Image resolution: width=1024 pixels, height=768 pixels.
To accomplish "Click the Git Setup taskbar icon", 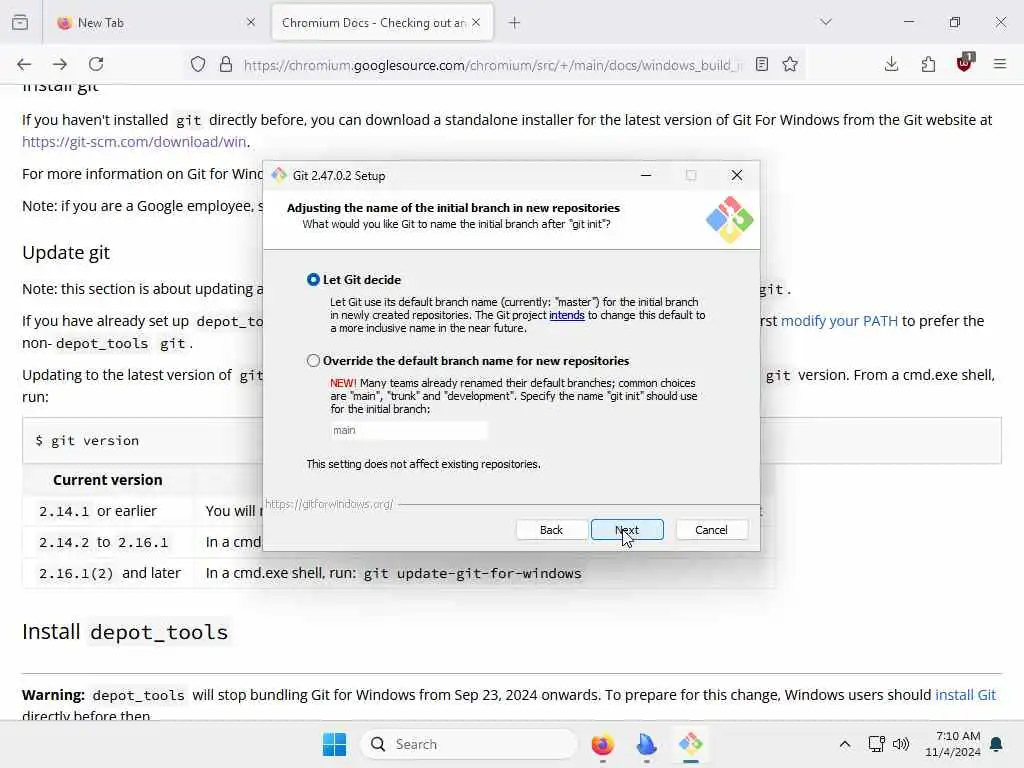I will coord(690,744).
